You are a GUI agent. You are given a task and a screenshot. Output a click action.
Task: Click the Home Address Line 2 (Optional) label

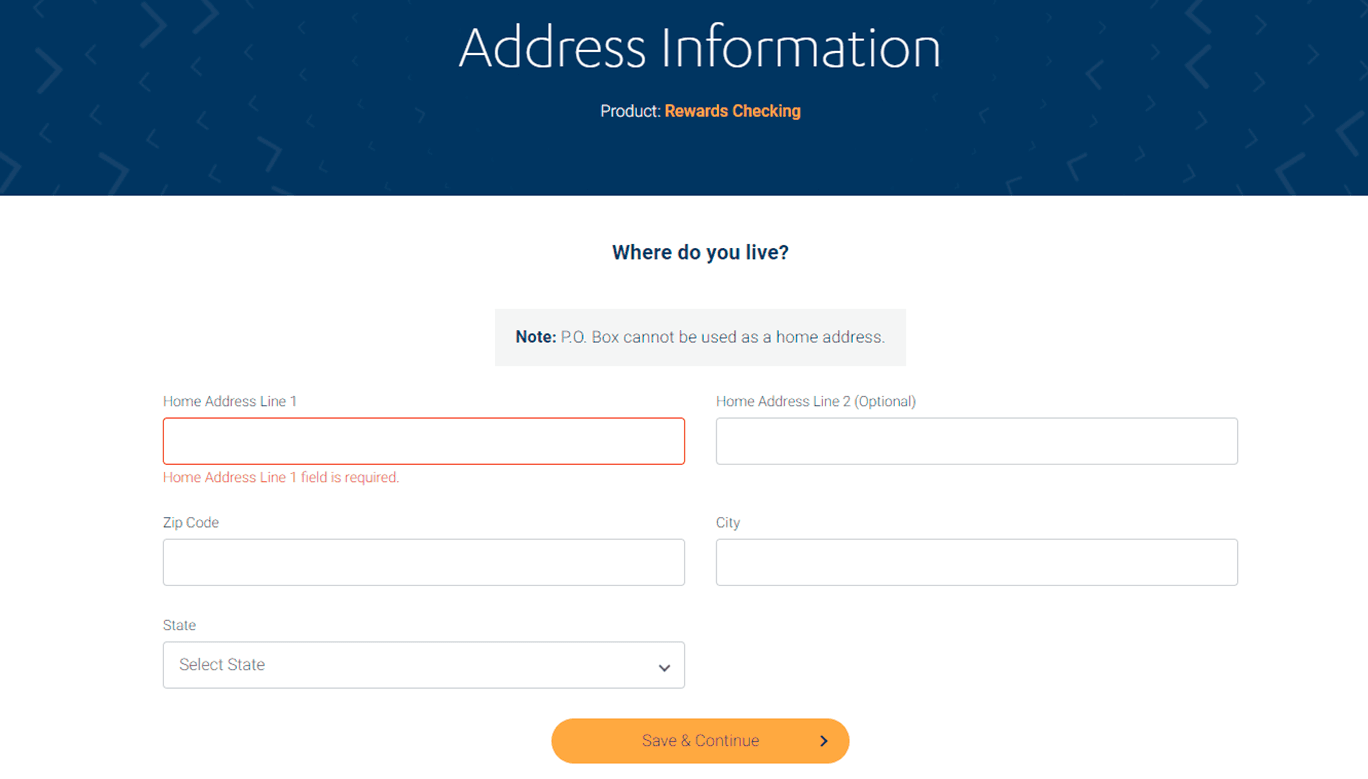815,401
